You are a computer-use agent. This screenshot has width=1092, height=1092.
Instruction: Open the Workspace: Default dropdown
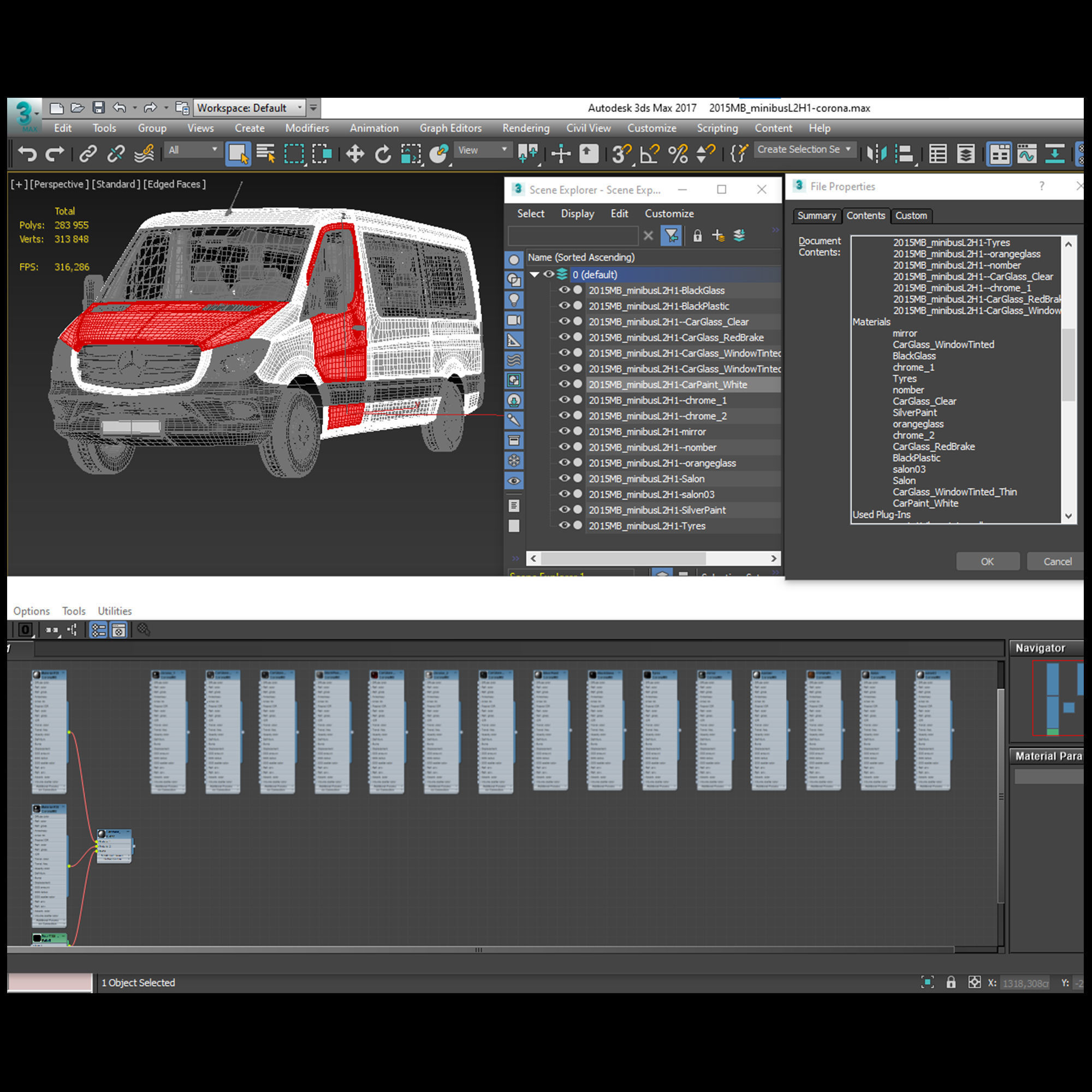point(250,108)
